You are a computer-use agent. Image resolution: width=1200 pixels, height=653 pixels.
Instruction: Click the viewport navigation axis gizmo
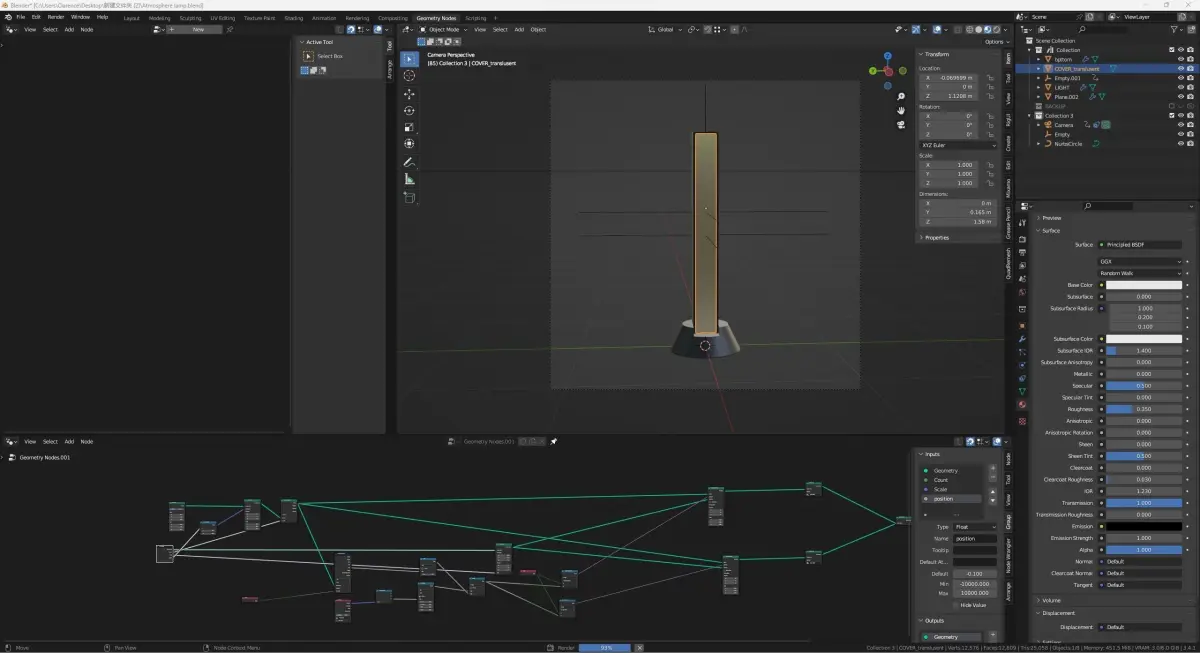point(888,70)
